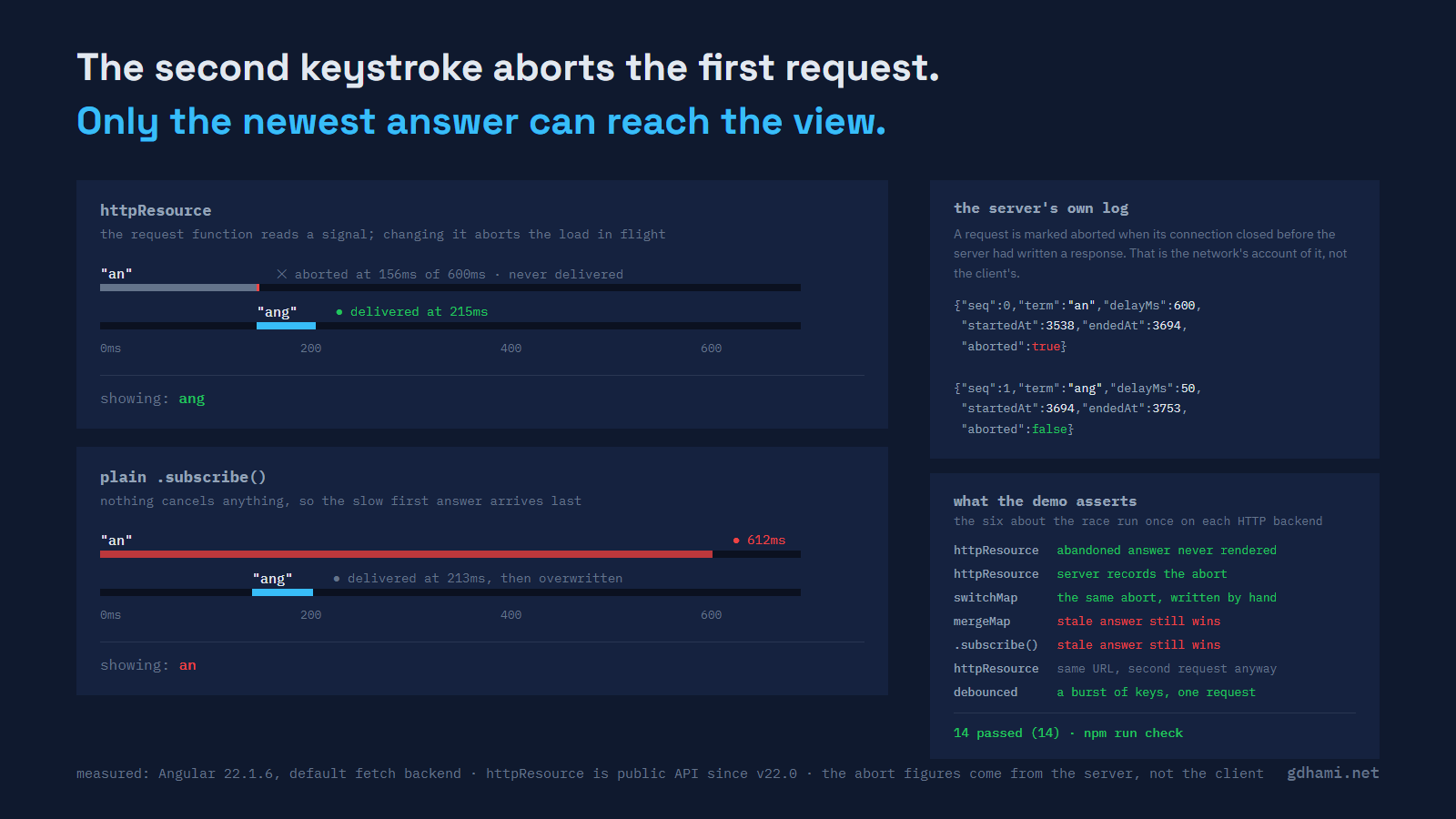The height and width of the screenshot is (819, 1456).
Task: Click '"delayMs":600' in the first log entry
Action: click(1149, 306)
